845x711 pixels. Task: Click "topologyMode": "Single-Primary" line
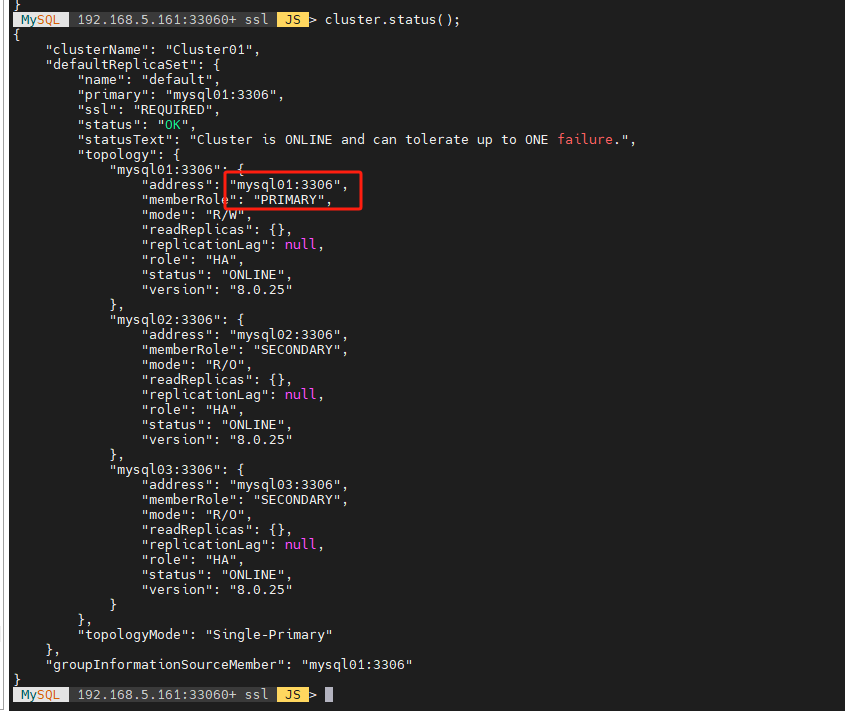(205, 634)
